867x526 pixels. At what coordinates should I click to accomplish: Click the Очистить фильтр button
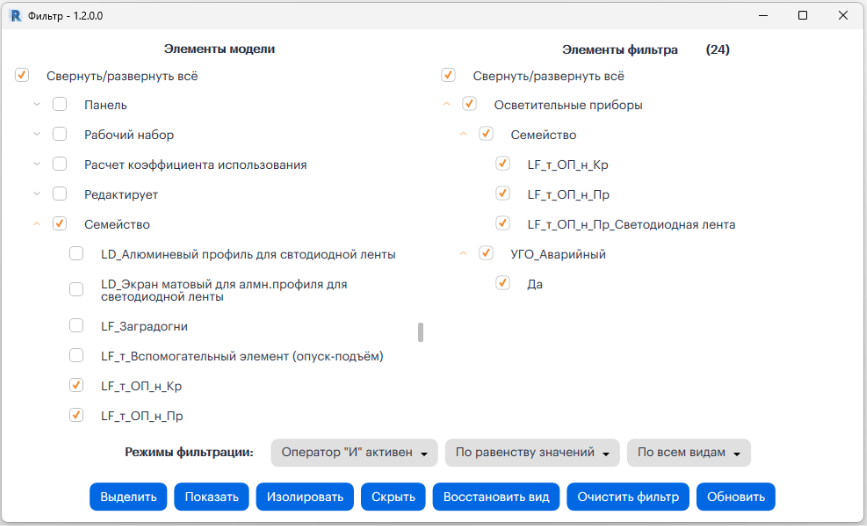(x=627, y=497)
